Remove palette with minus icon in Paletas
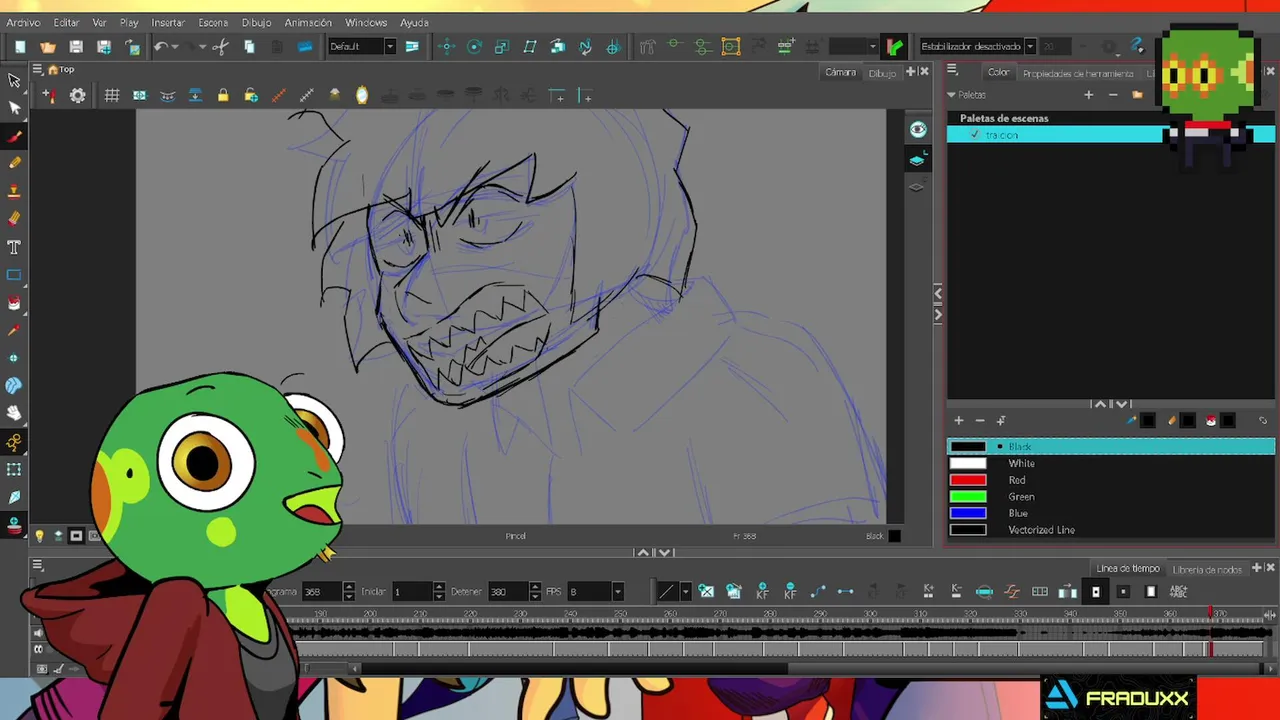The width and height of the screenshot is (1280, 720). [x=1113, y=95]
